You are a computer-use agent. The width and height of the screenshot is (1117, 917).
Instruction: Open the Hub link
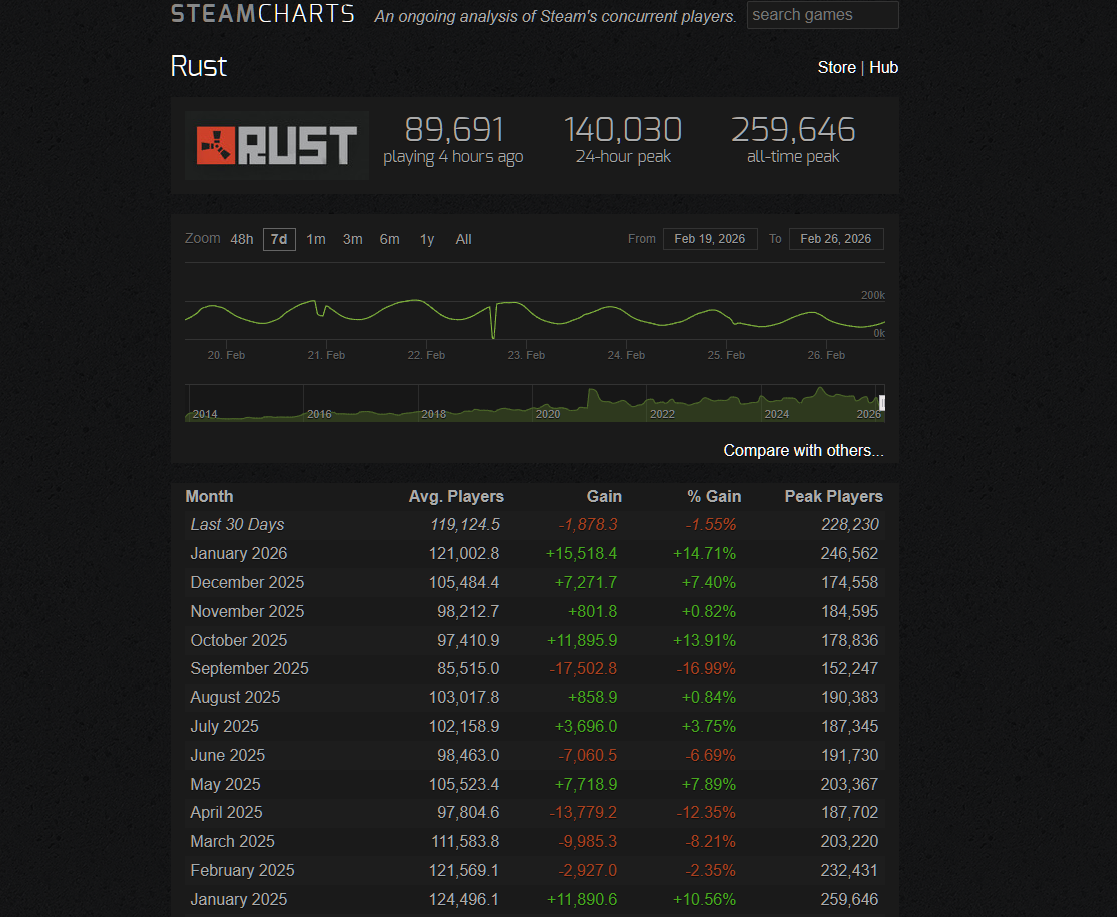pyautogui.click(x=883, y=67)
